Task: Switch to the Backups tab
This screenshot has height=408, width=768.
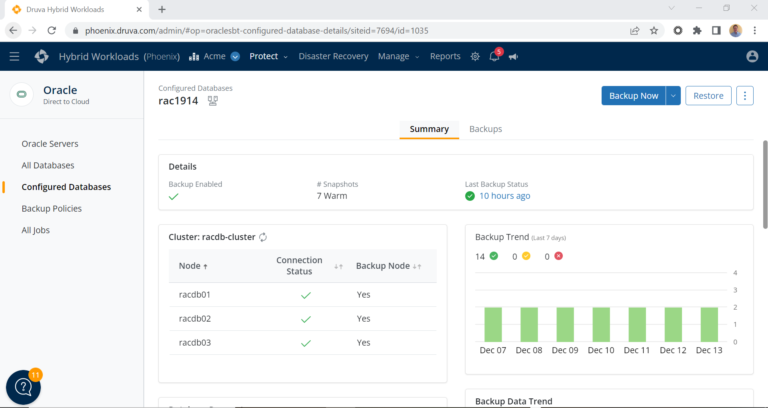Action: [485, 129]
